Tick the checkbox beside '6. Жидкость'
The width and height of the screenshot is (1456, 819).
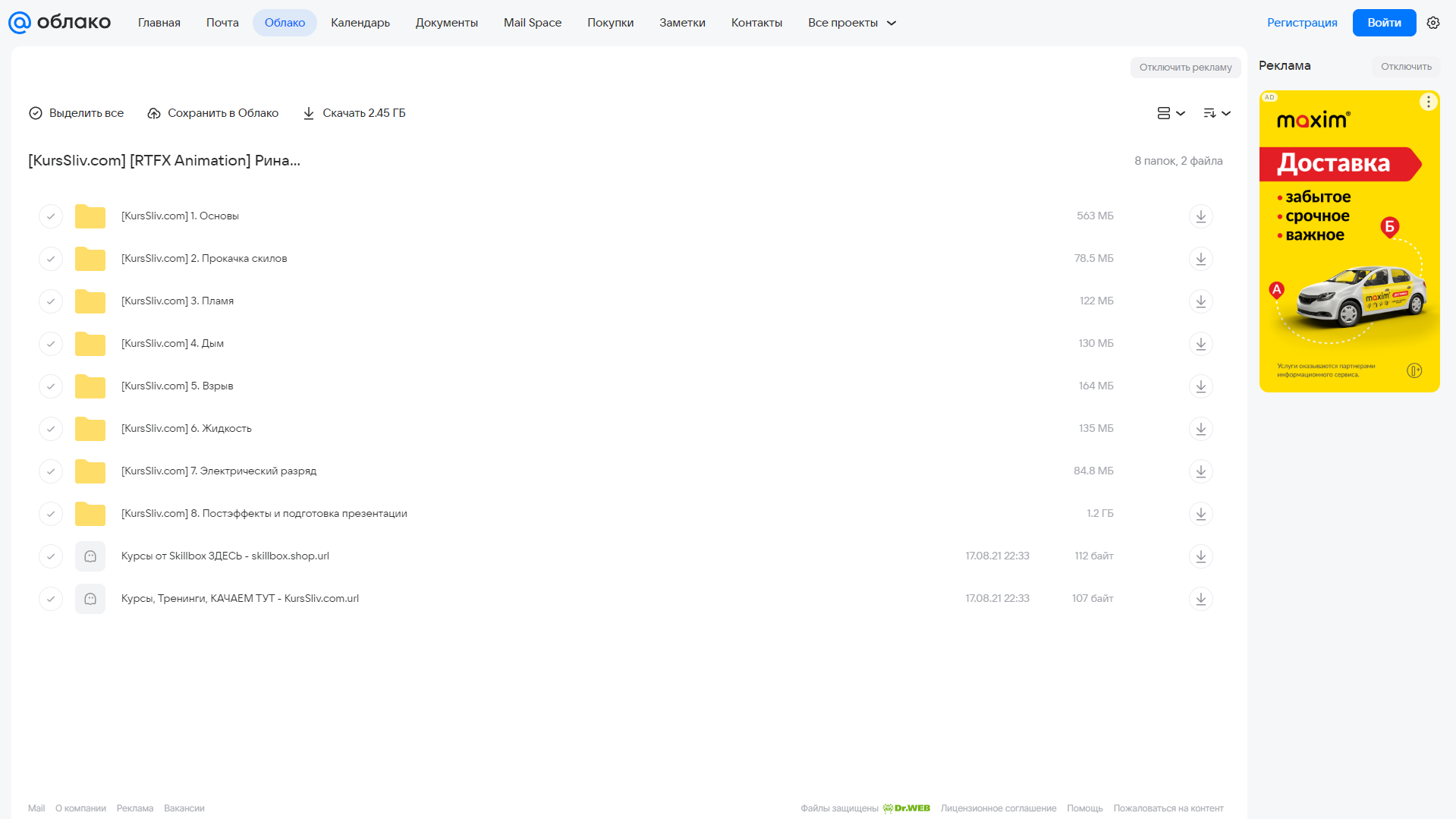click(51, 429)
